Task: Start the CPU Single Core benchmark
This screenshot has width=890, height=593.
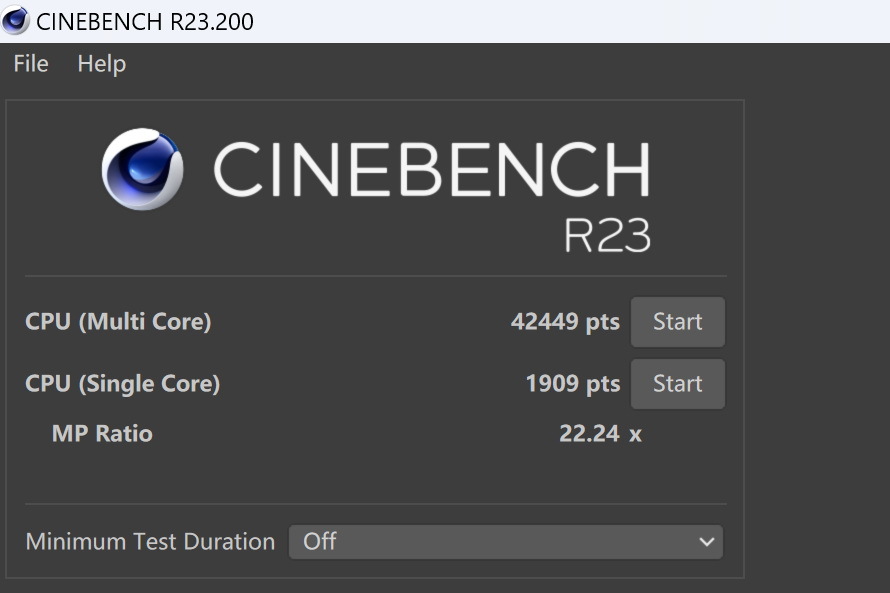Action: 677,384
